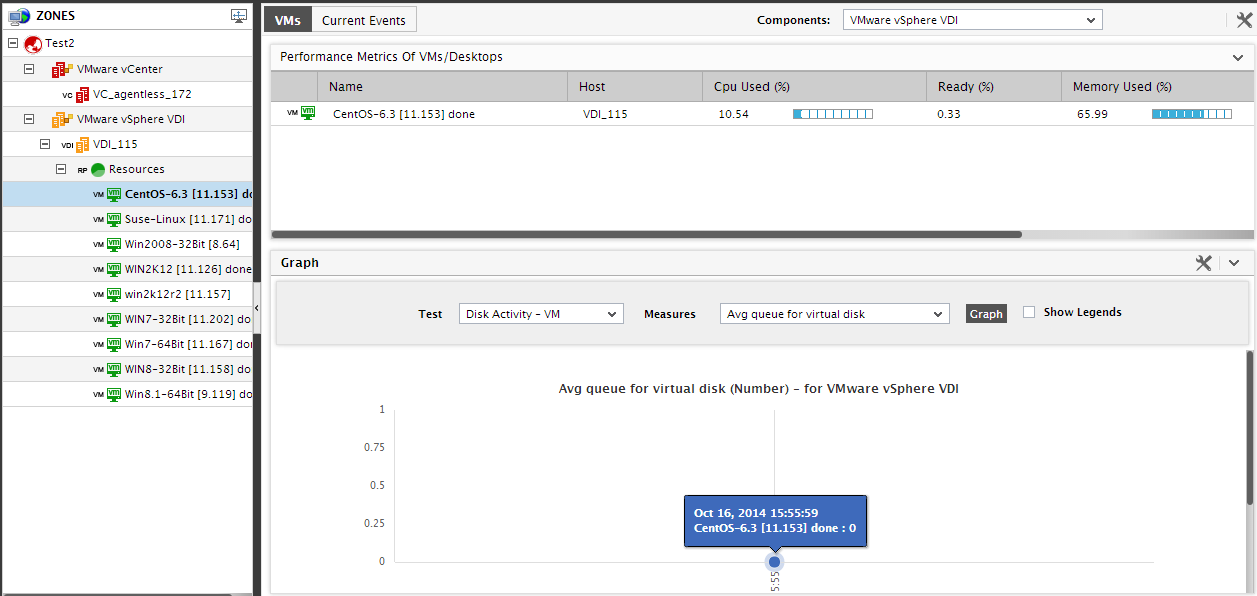The height and width of the screenshot is (596, 1257).
Task: Collapse the VMware vCenter node
Action: coord(29,69)
